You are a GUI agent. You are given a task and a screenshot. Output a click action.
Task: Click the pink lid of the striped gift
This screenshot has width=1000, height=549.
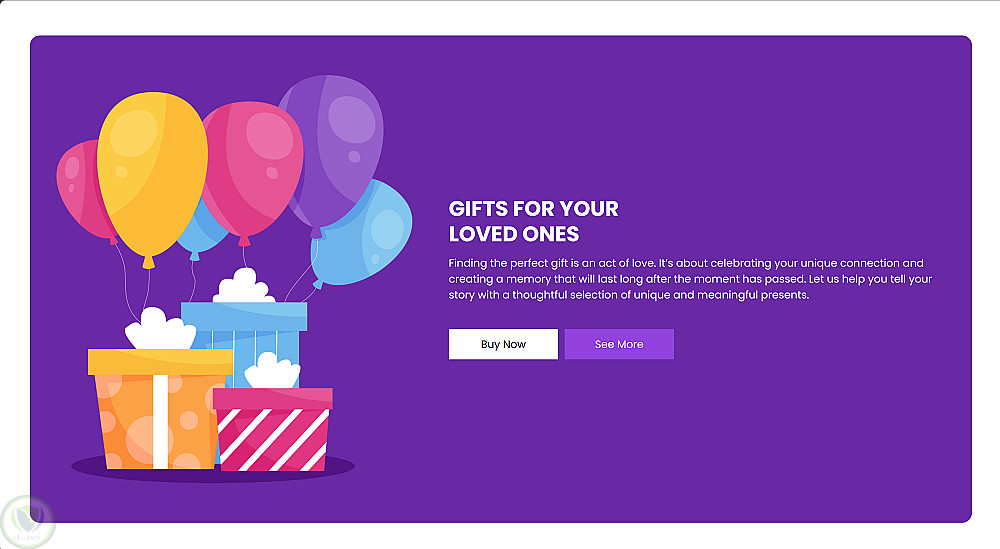pyautogui.click(x=272, y=398)
